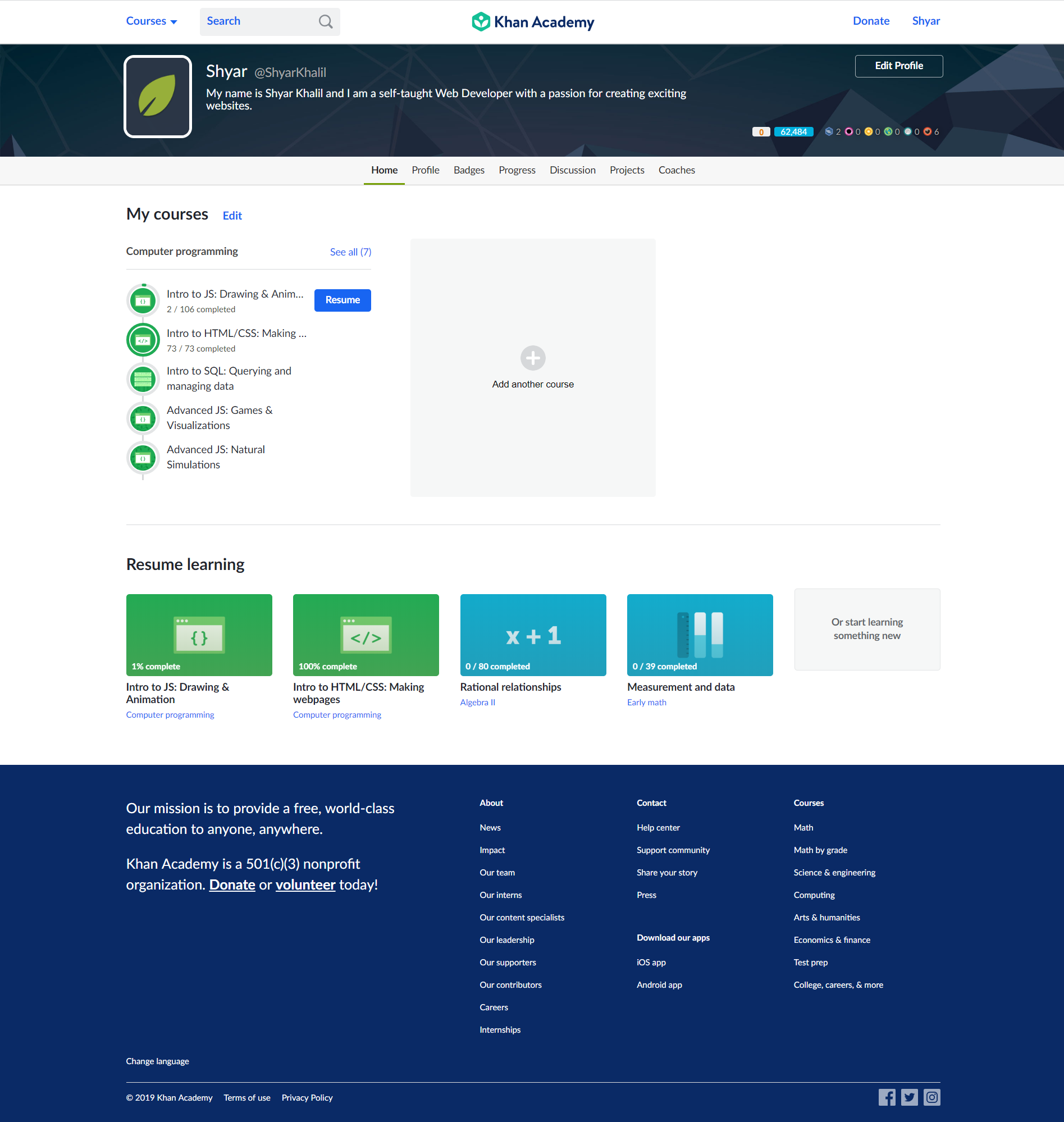
Task: Open the Our team footer link
Action: [x=497, y=873]
